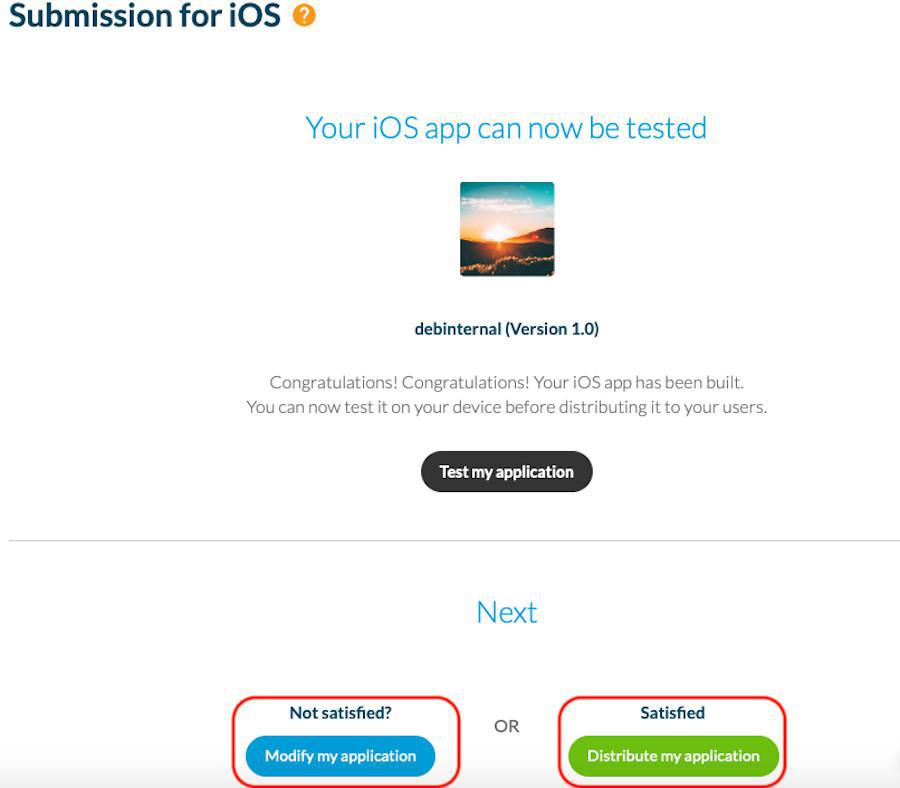Click the Submission for iOS page title
Image resolution: width=900 pixels, height=788 pixels.
145,16
